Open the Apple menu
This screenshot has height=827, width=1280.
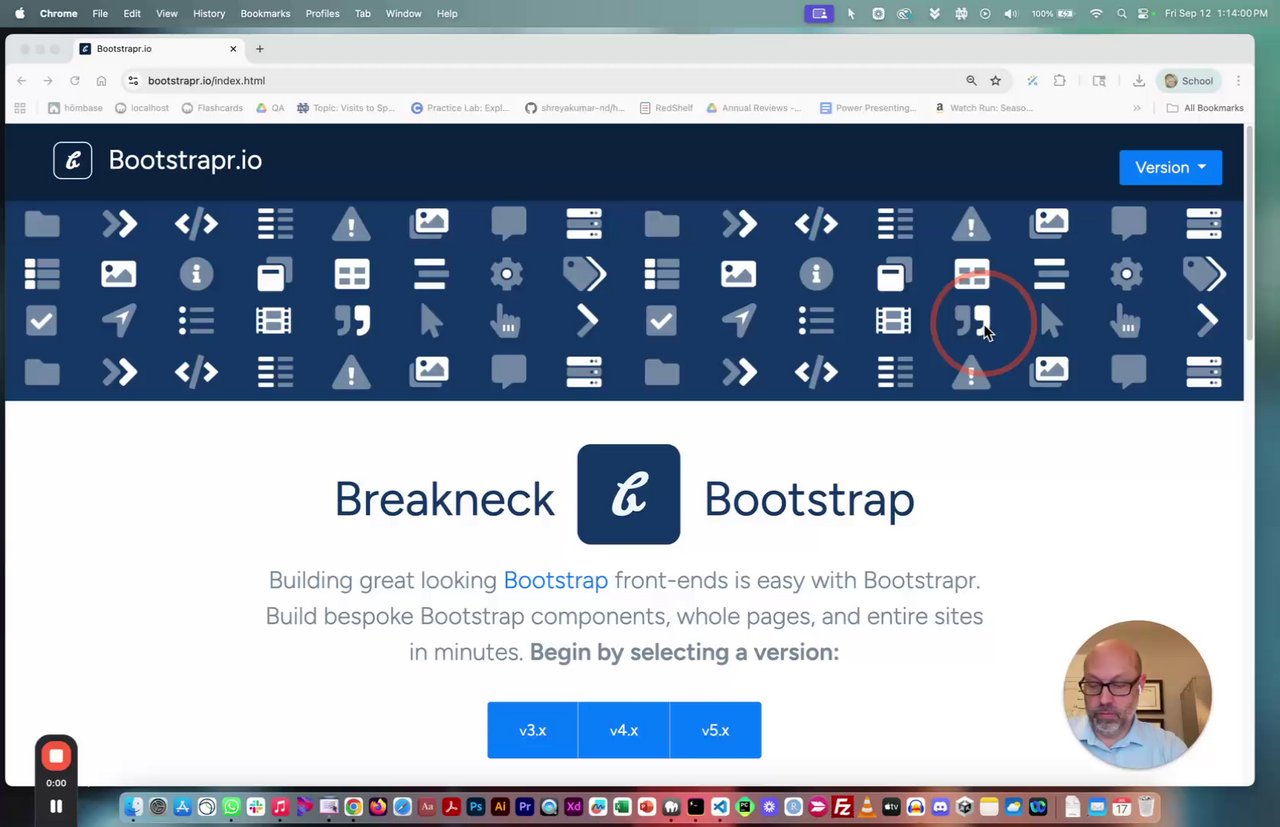(19, 13)
